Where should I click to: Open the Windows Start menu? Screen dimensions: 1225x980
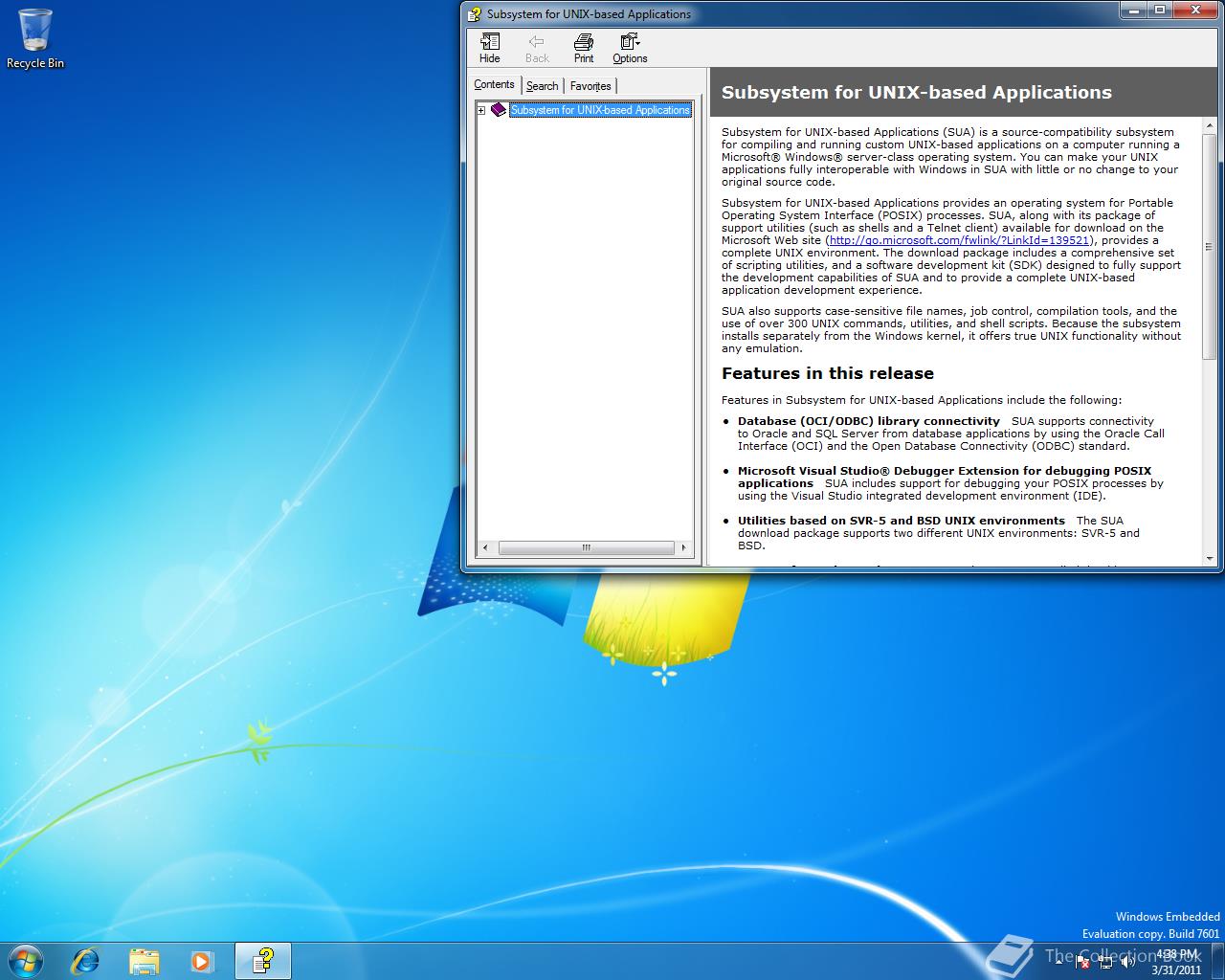pyautogui.click(x=25, y=960)
